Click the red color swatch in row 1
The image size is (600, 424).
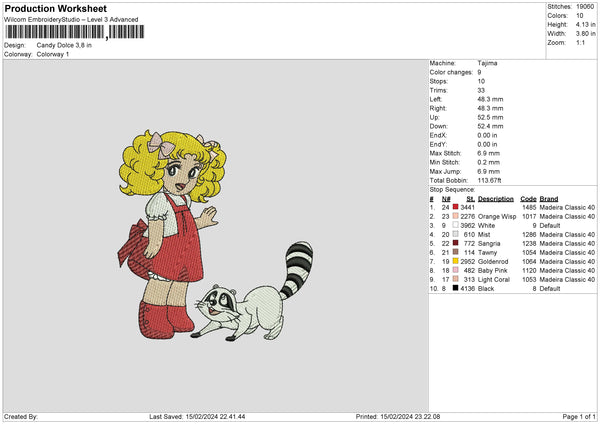click(x=455, y=207)
